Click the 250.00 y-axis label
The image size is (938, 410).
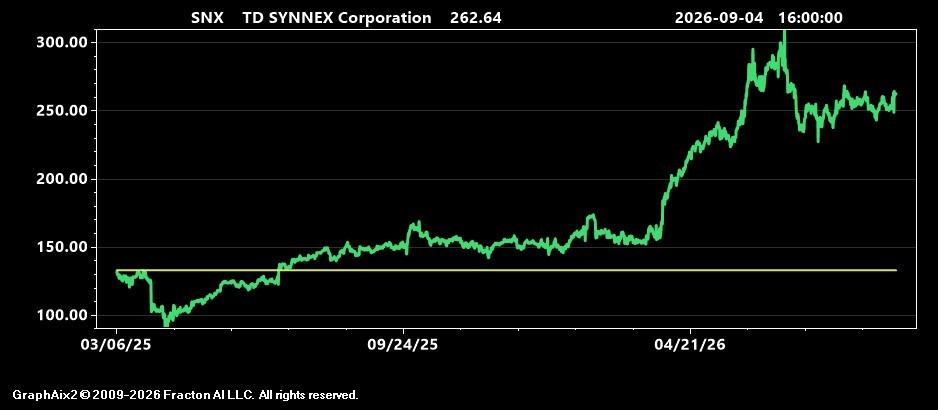click(x=64, y=111)
